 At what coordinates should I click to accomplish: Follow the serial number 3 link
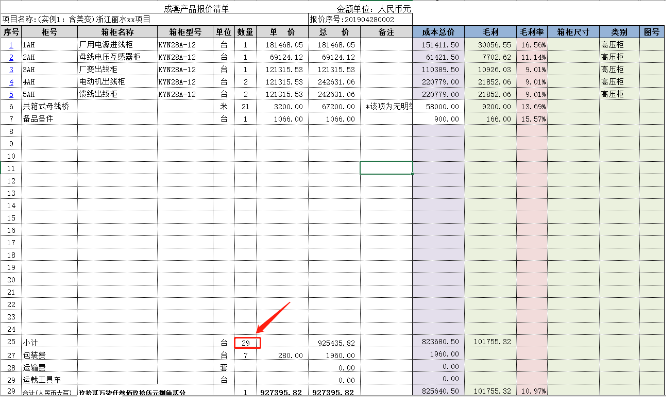point(11,69)
